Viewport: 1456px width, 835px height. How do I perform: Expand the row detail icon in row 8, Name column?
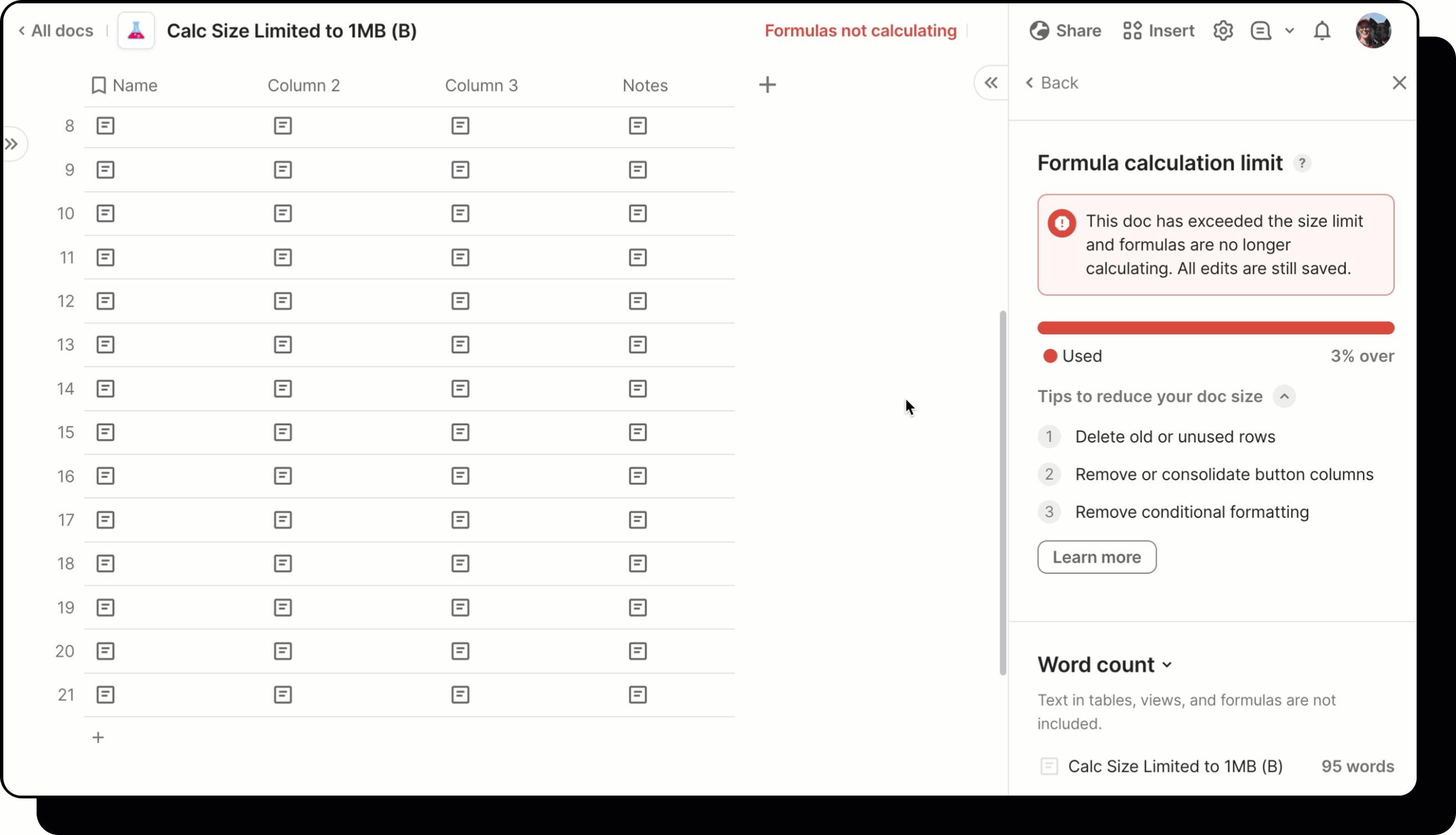click(105, 125)
